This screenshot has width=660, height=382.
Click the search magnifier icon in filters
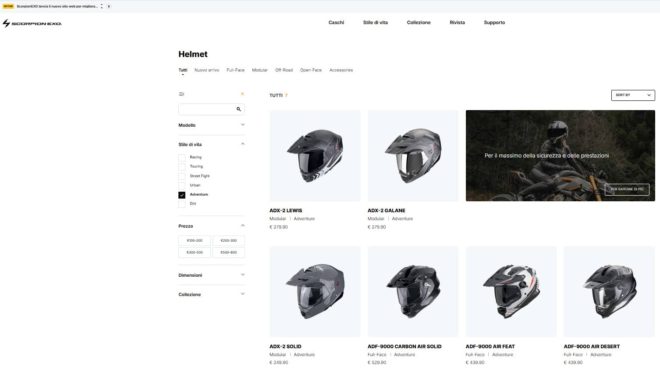click(x=239, y=109)
